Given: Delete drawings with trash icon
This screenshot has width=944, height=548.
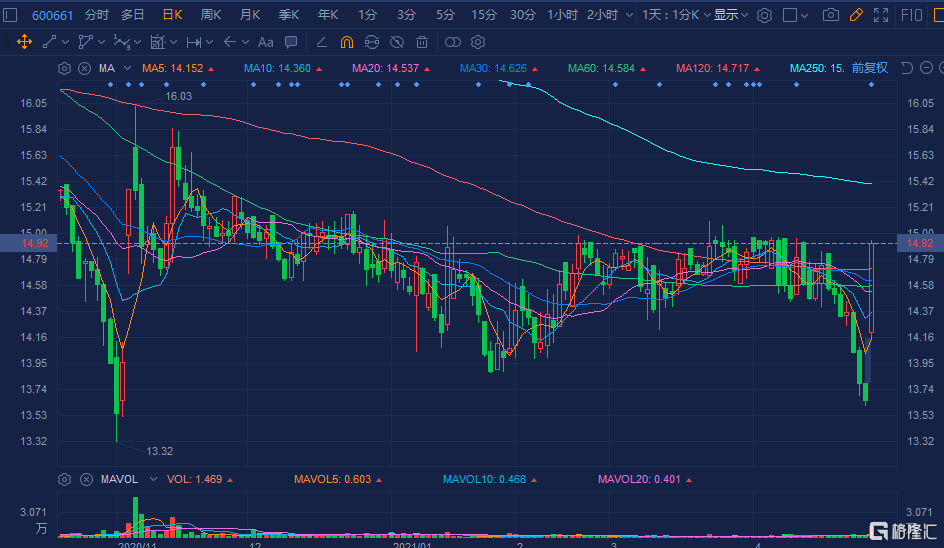Looking at the screenshot, I should (x=422, y=42).
